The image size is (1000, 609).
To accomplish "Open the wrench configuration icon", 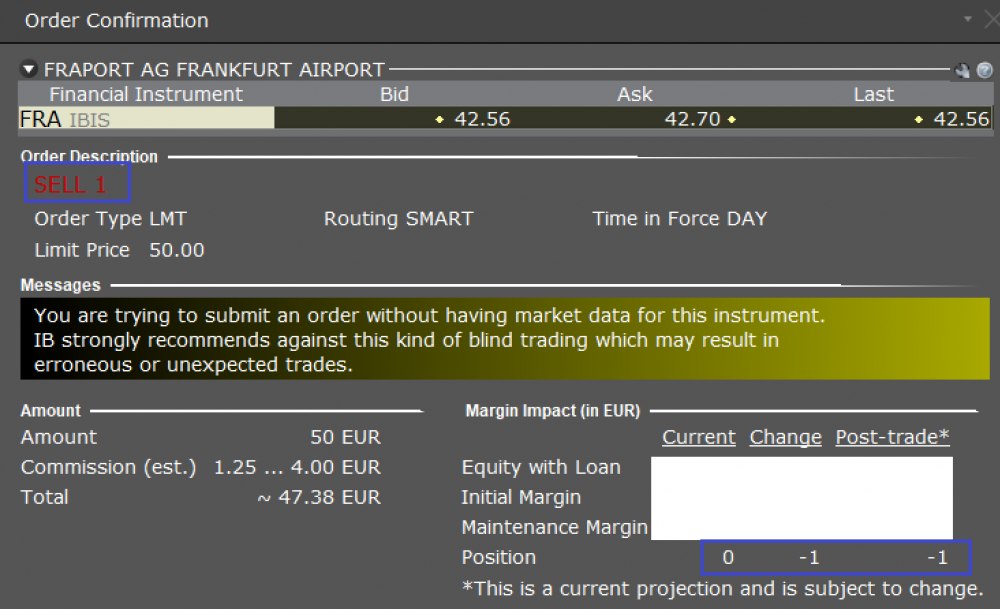I will (x=962, y=70).
